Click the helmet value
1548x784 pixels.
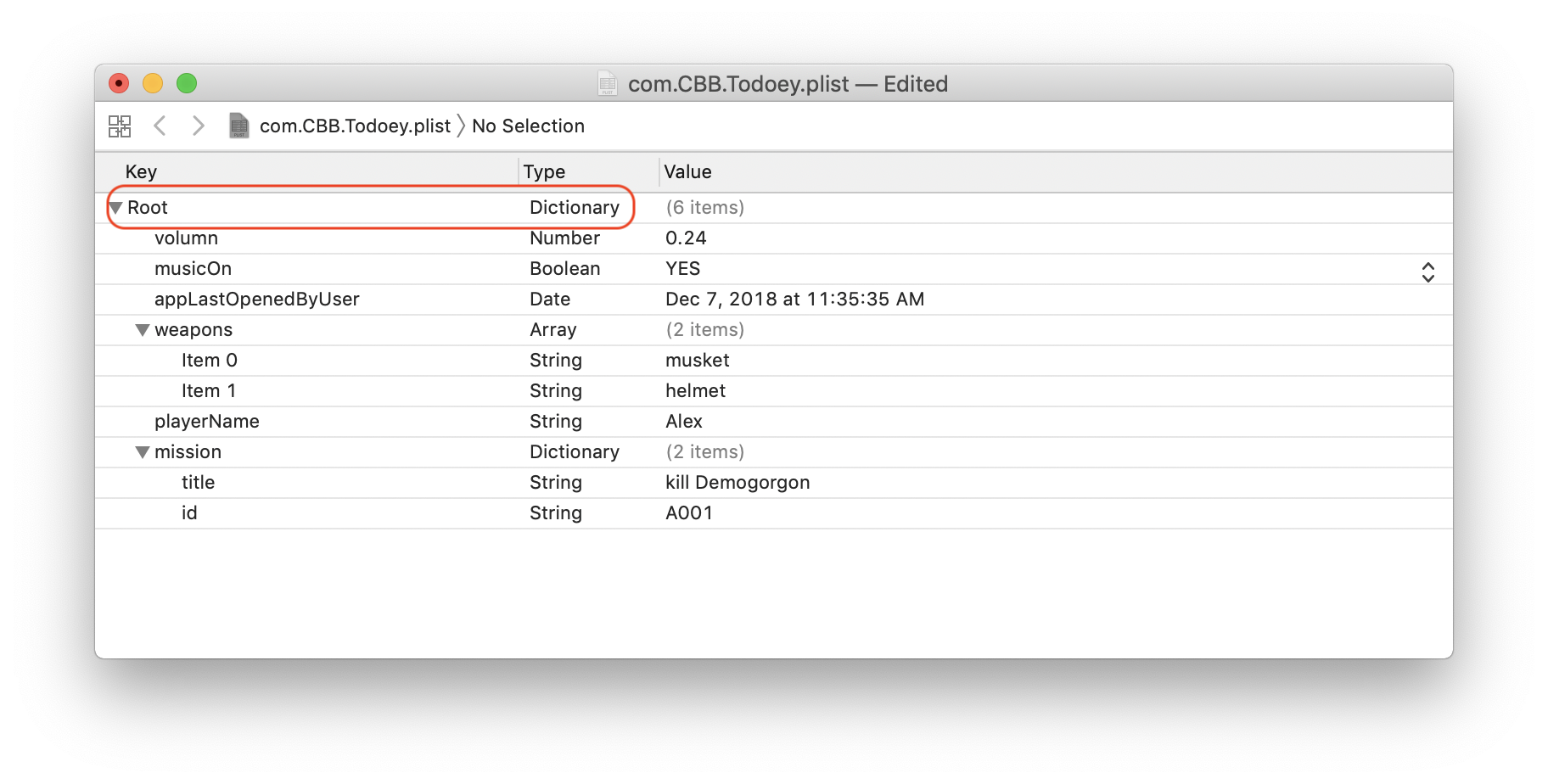coord(695,390)
